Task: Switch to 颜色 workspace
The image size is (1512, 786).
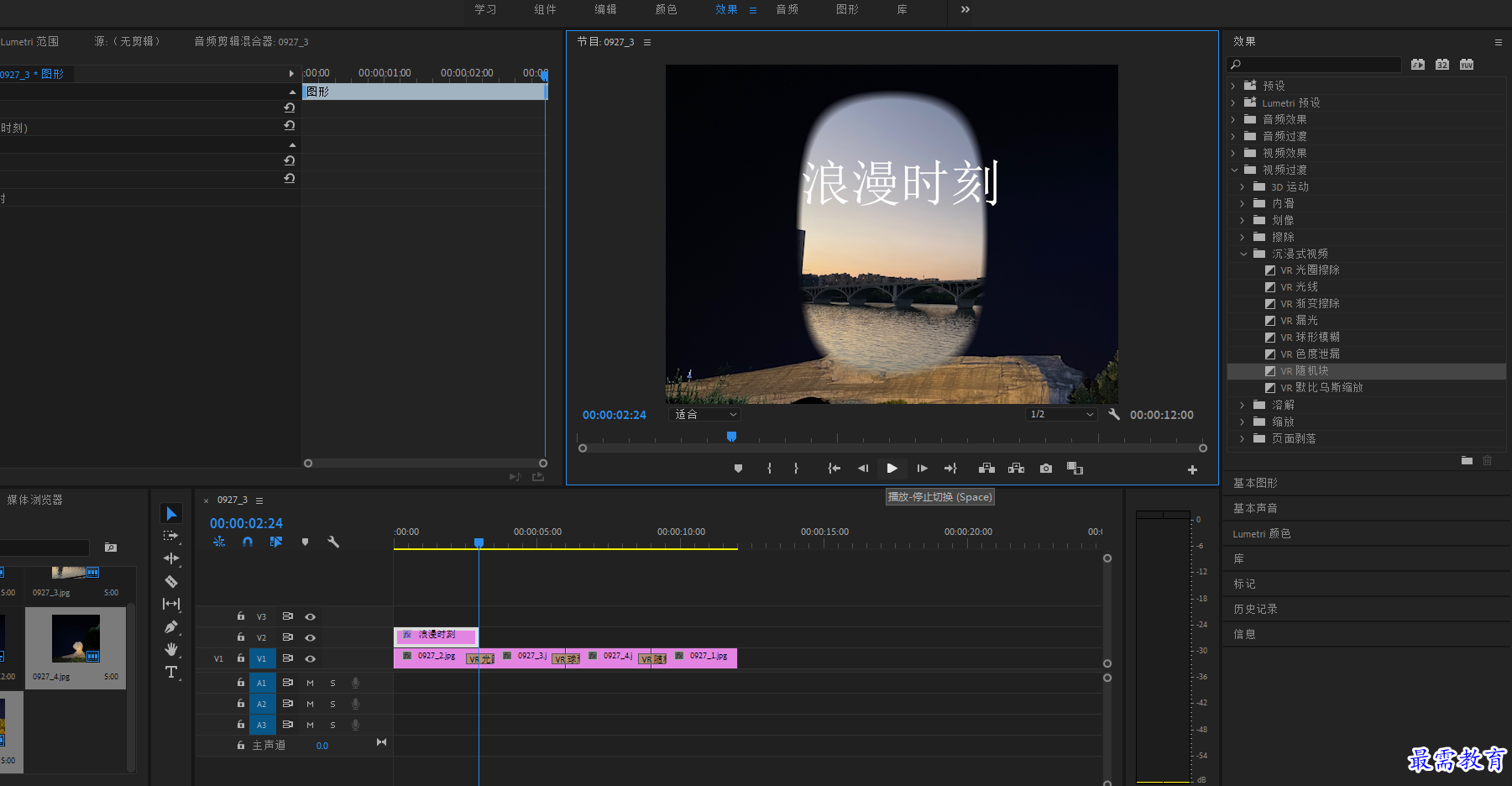Action: (667, 9)
